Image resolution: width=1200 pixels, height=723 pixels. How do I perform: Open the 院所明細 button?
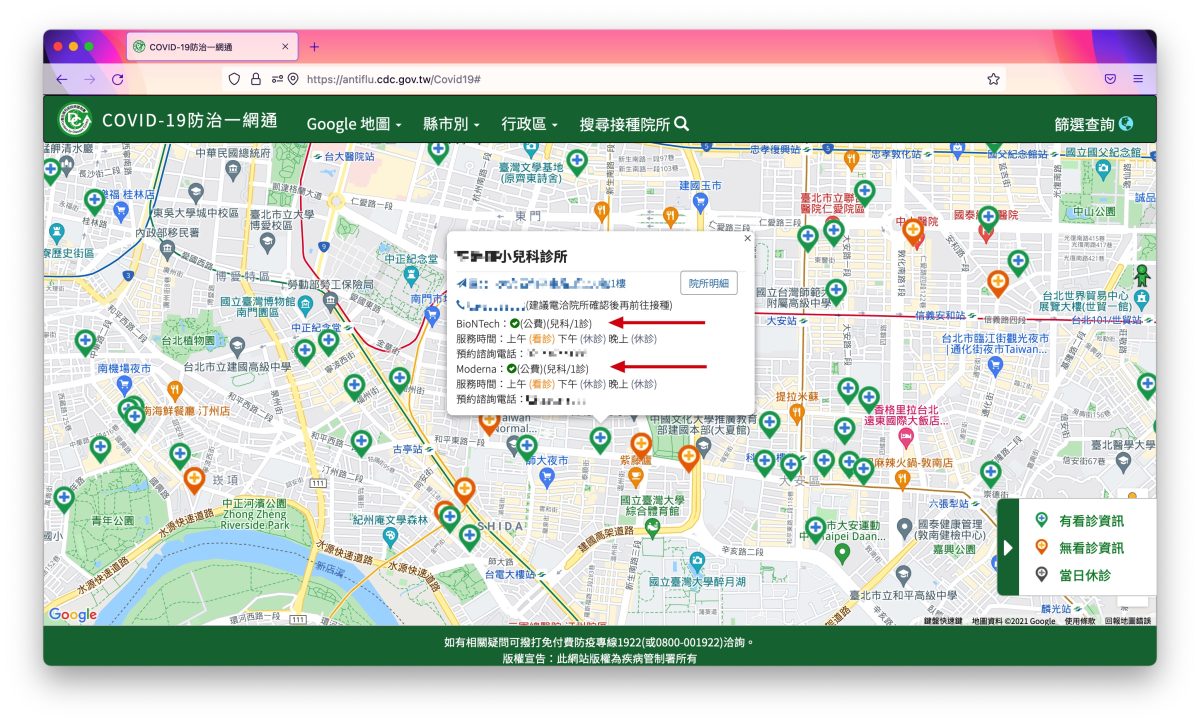(708, 283)
